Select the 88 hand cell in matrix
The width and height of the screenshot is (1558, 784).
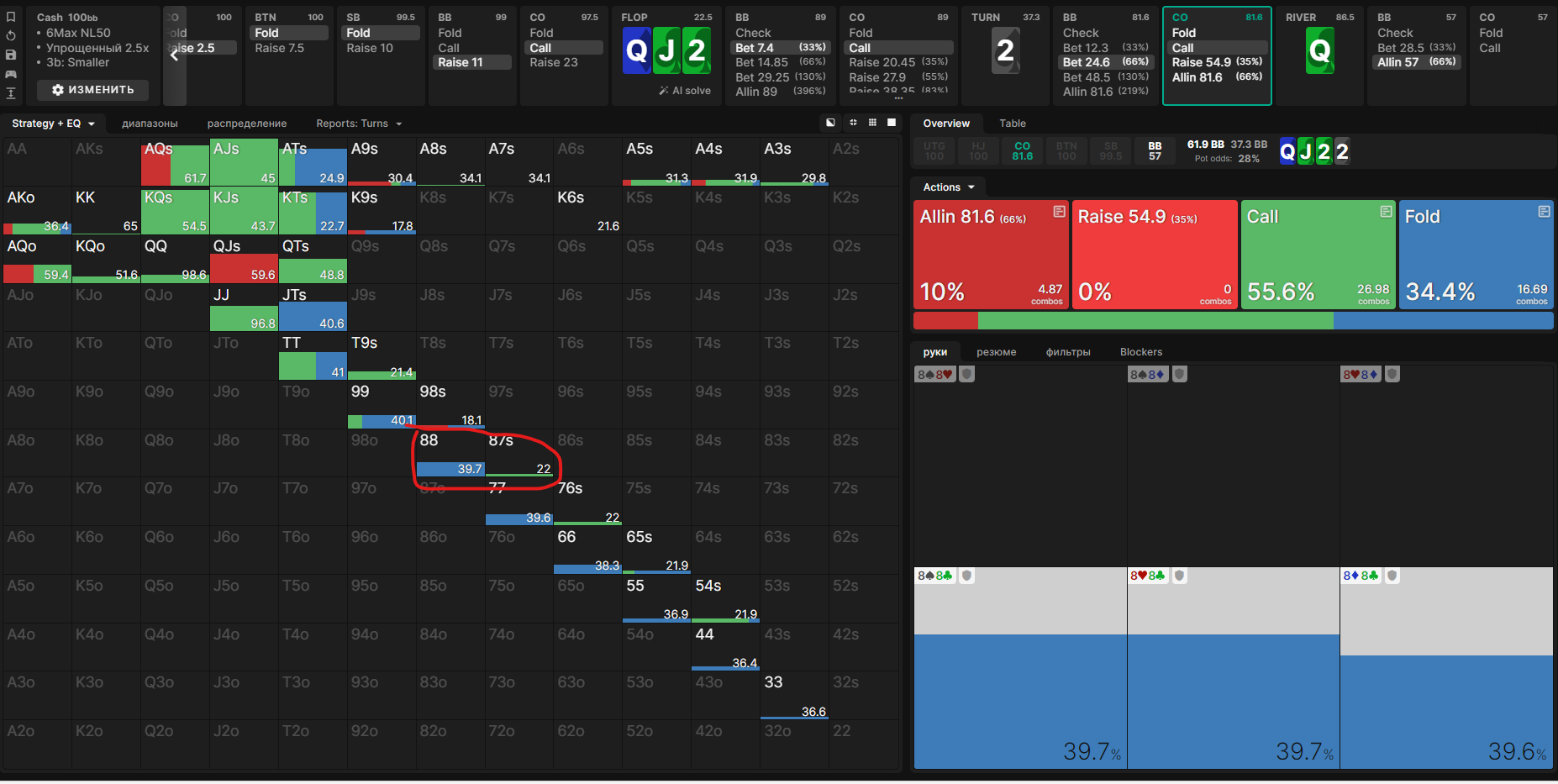coord(450,454)
